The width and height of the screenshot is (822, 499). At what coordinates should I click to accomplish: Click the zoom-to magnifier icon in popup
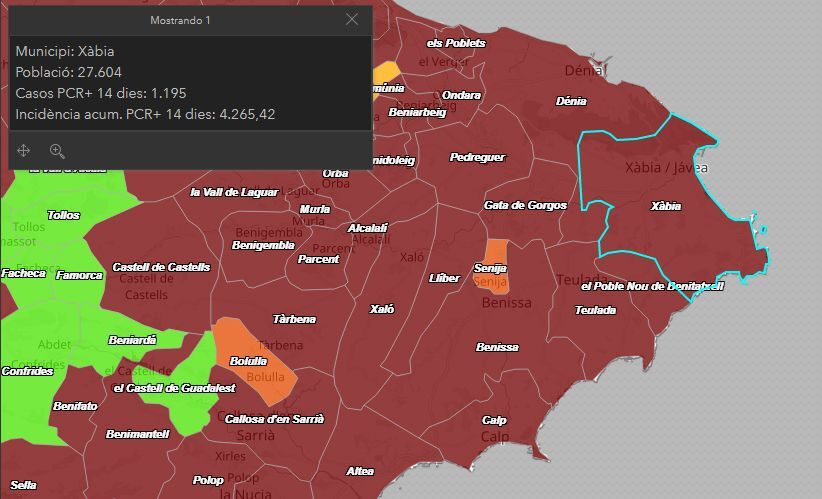tap(57, 151)
